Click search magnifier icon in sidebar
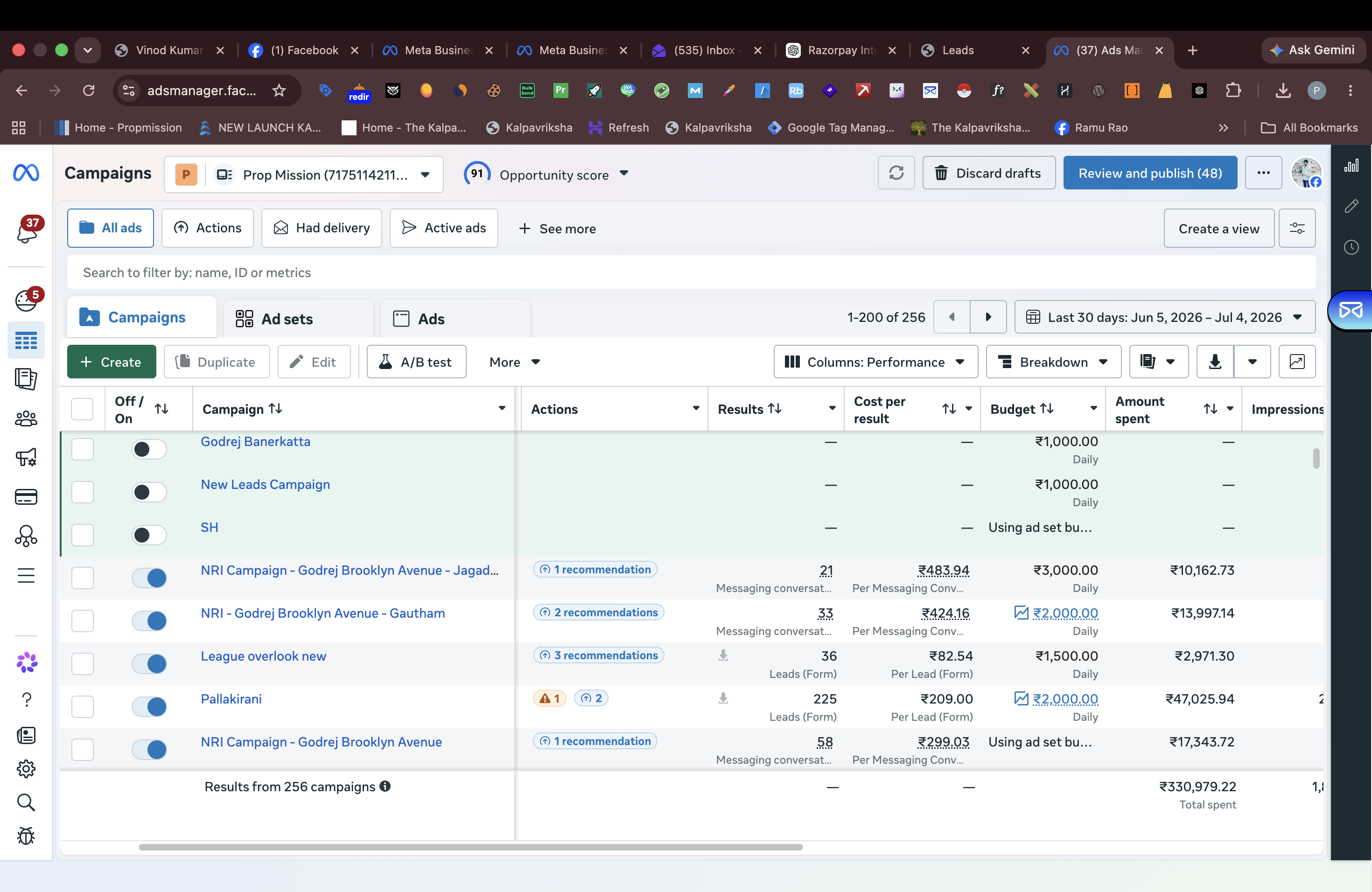This screenshot has height=892, width=1372. tap(26, 802)
